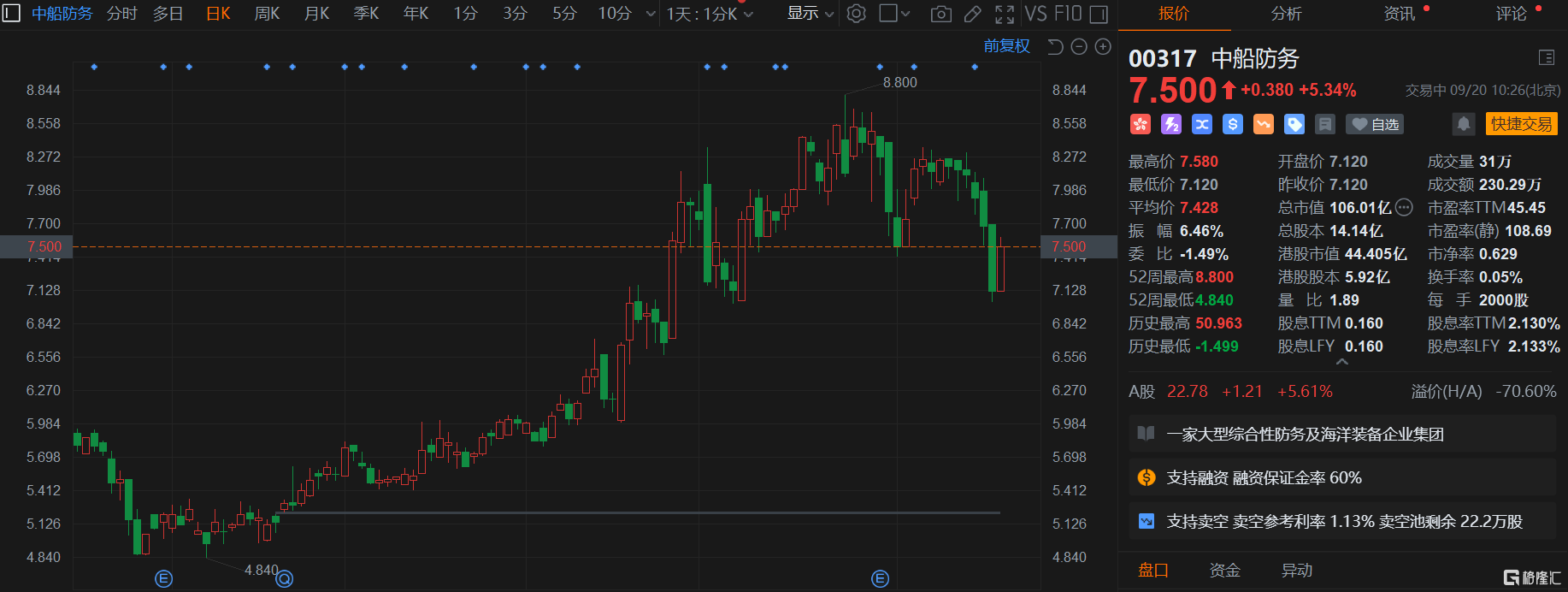Click the 8.800 high price annotation

click(x=899, y=82)
